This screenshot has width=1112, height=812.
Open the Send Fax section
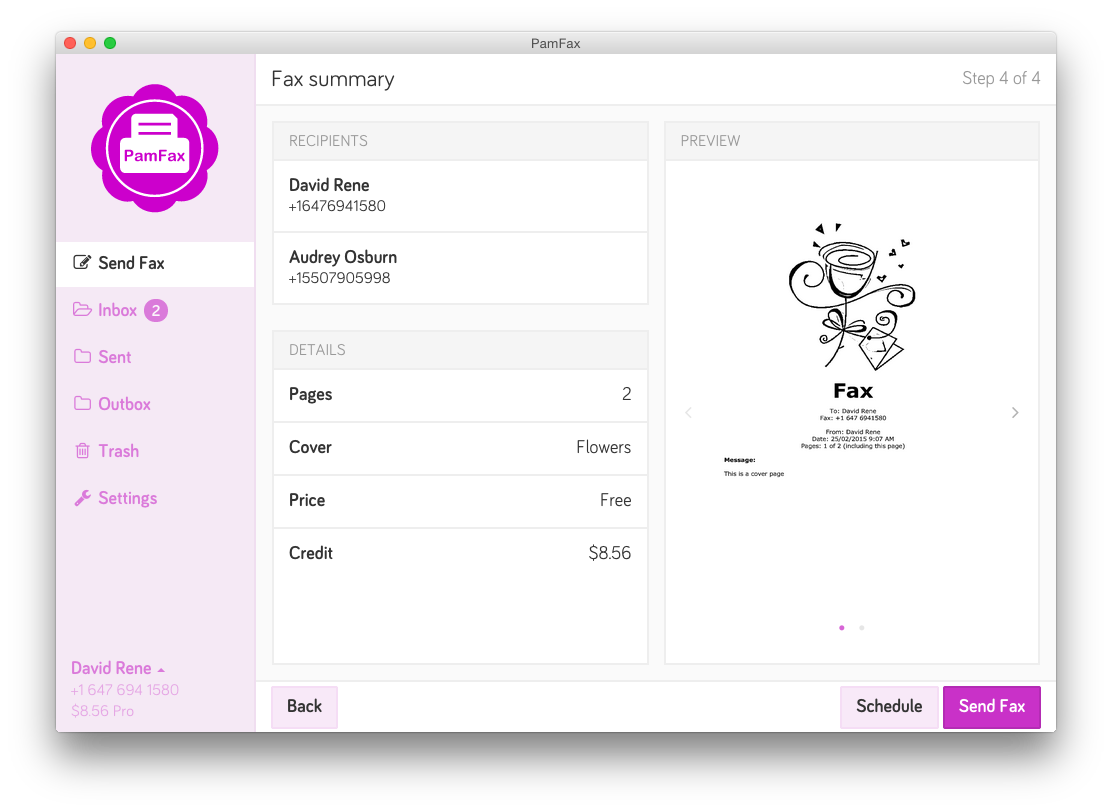click(155, 264)
